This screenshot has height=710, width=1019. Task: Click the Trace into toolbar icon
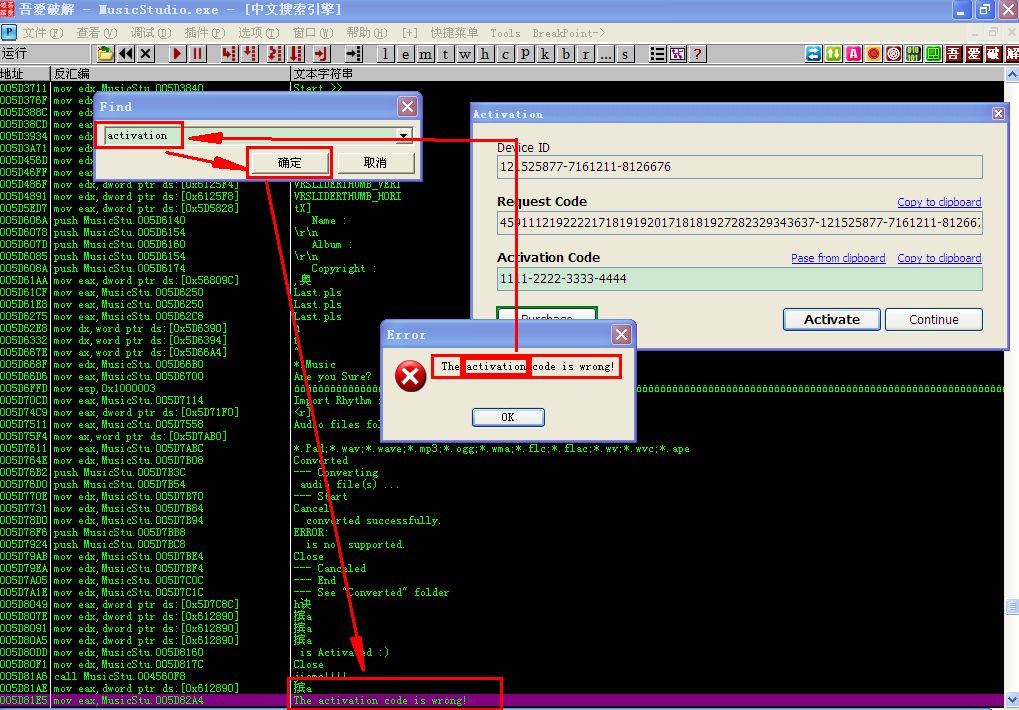pyautogui.click(x=275, y=54)
